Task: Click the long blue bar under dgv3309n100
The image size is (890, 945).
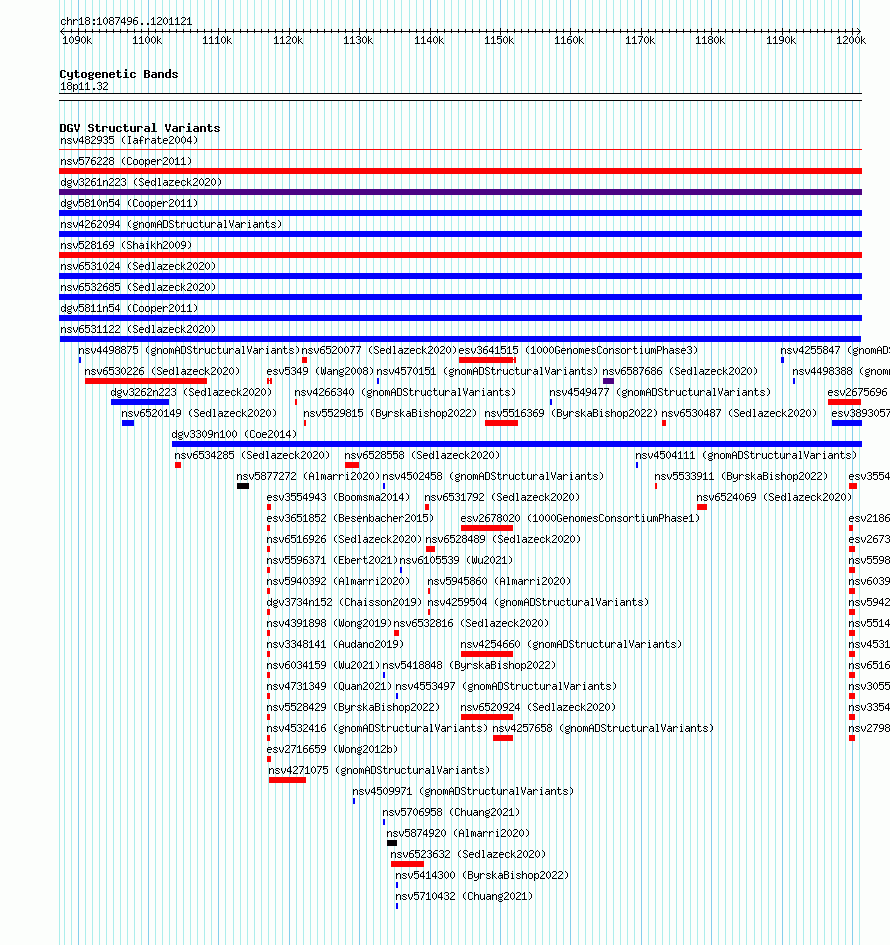Action: click(517, 444)
